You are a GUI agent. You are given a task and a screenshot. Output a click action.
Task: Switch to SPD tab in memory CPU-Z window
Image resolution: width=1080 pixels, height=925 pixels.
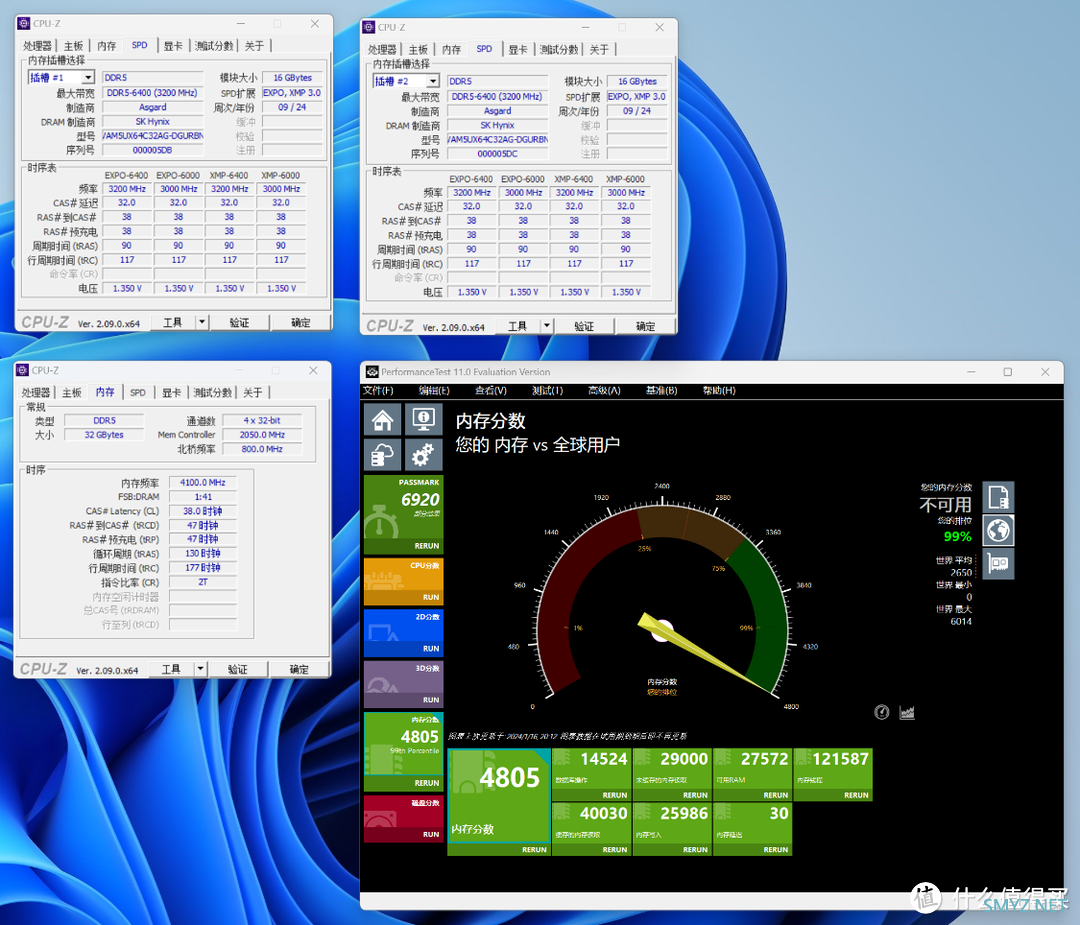138,392
